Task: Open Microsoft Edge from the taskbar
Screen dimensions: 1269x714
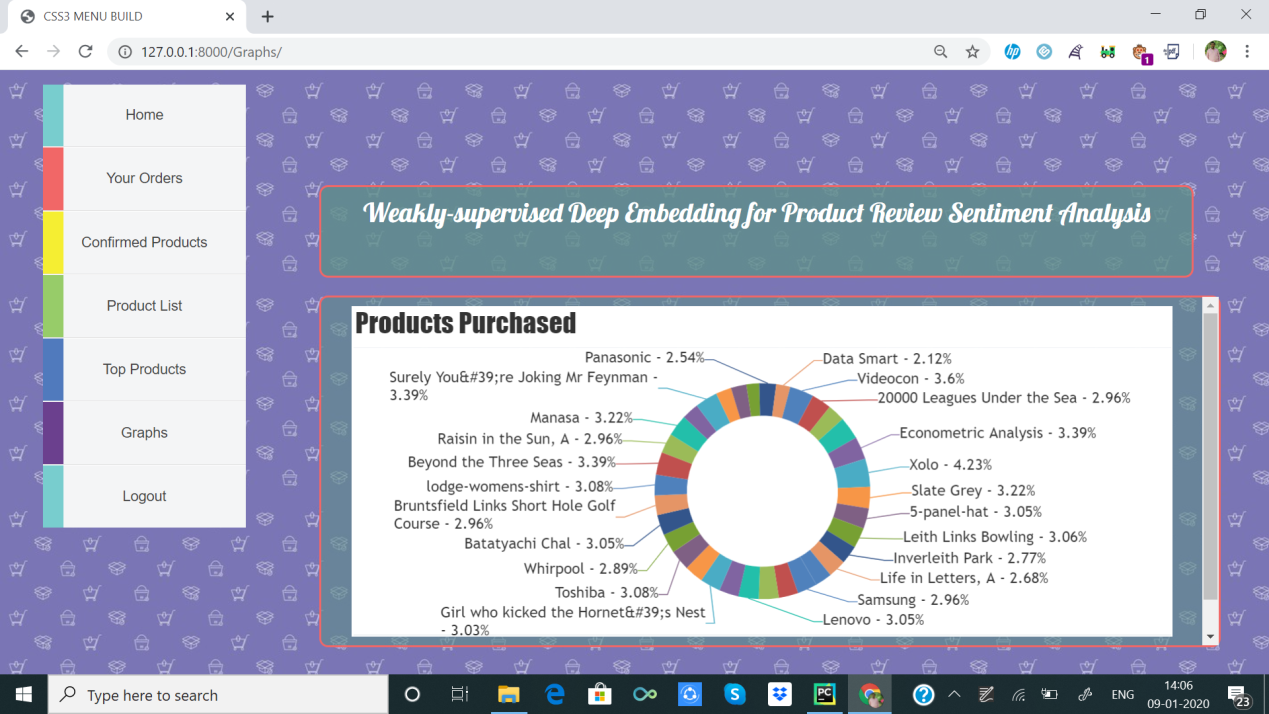Action: (x=554, y=695)
